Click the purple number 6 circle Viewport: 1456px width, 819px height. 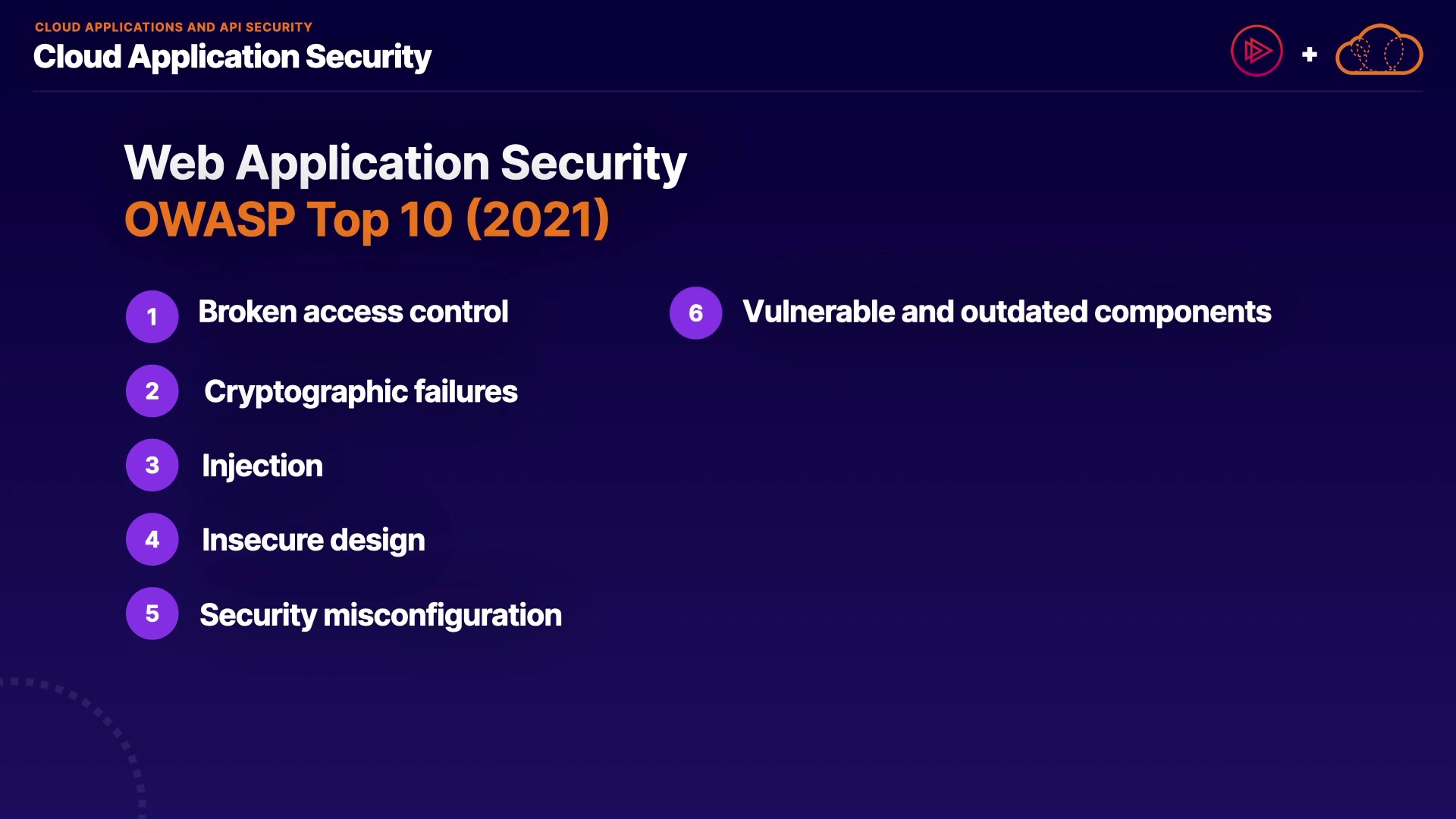point(696,313)
